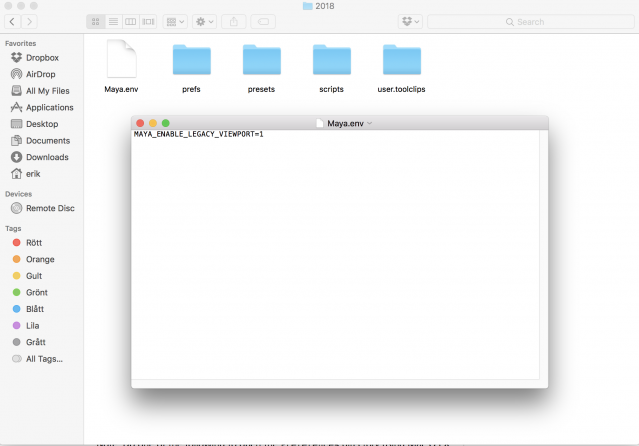This screenshot has height=446, width=639.
Task: Switch Finder to column view
Action: (x=130, y=22)
